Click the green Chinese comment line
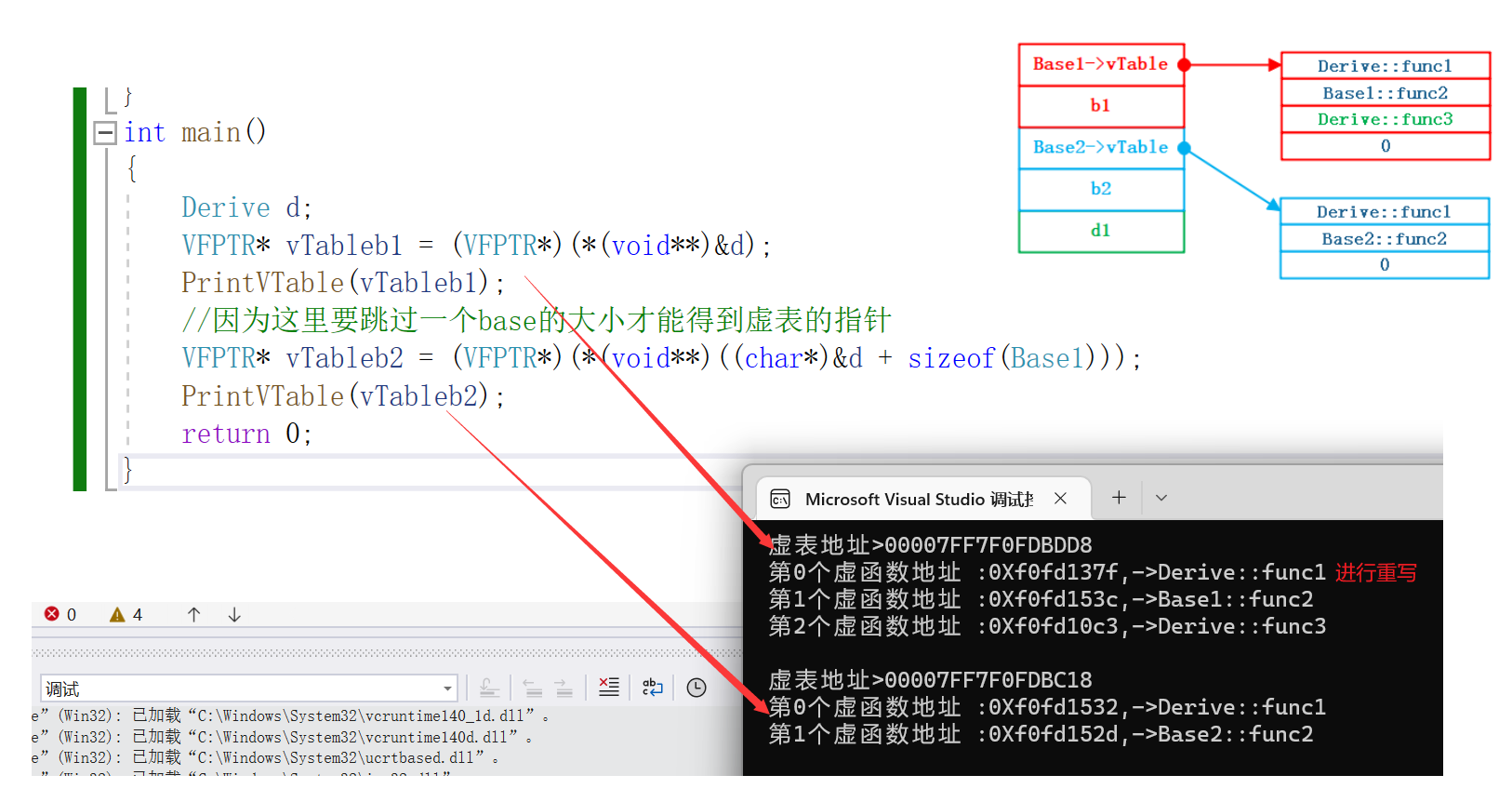 (x=537, y=321)
